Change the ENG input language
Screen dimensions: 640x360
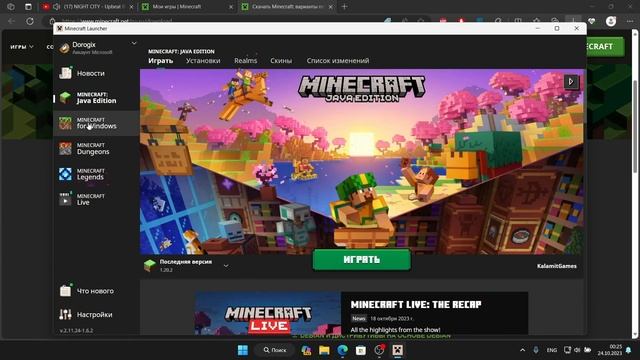[552, 350]
